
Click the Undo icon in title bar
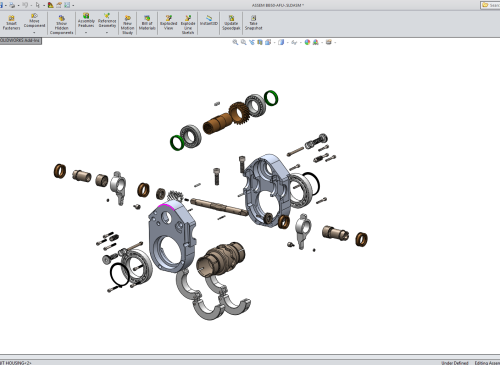tap(25, 5)
